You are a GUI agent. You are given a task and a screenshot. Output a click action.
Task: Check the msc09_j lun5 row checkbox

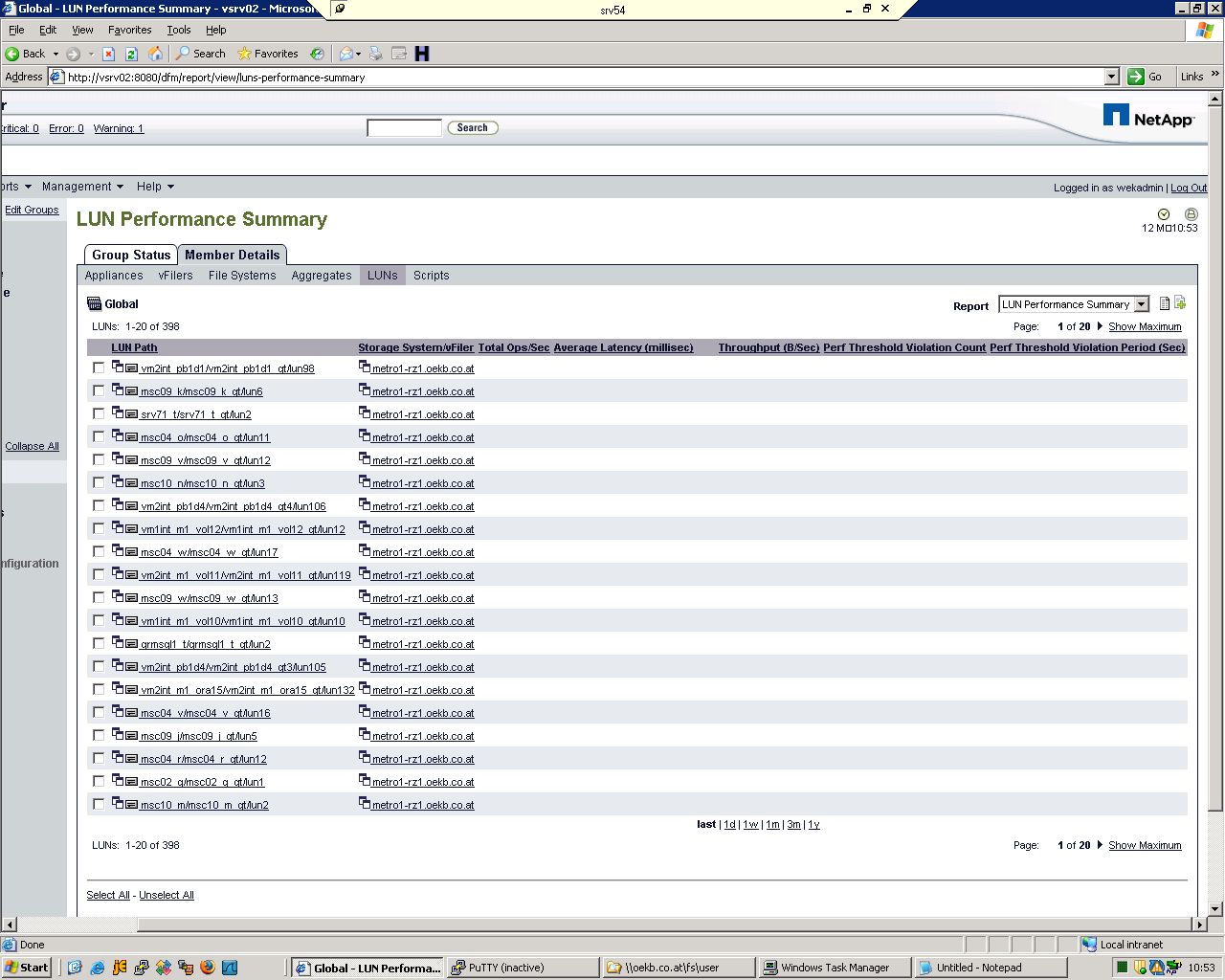(x=99, y=736)
